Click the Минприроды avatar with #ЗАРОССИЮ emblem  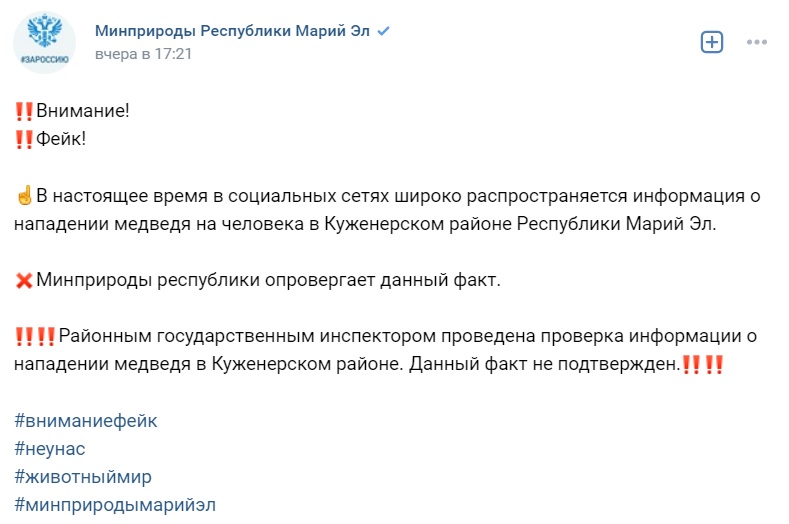point(44,43)
